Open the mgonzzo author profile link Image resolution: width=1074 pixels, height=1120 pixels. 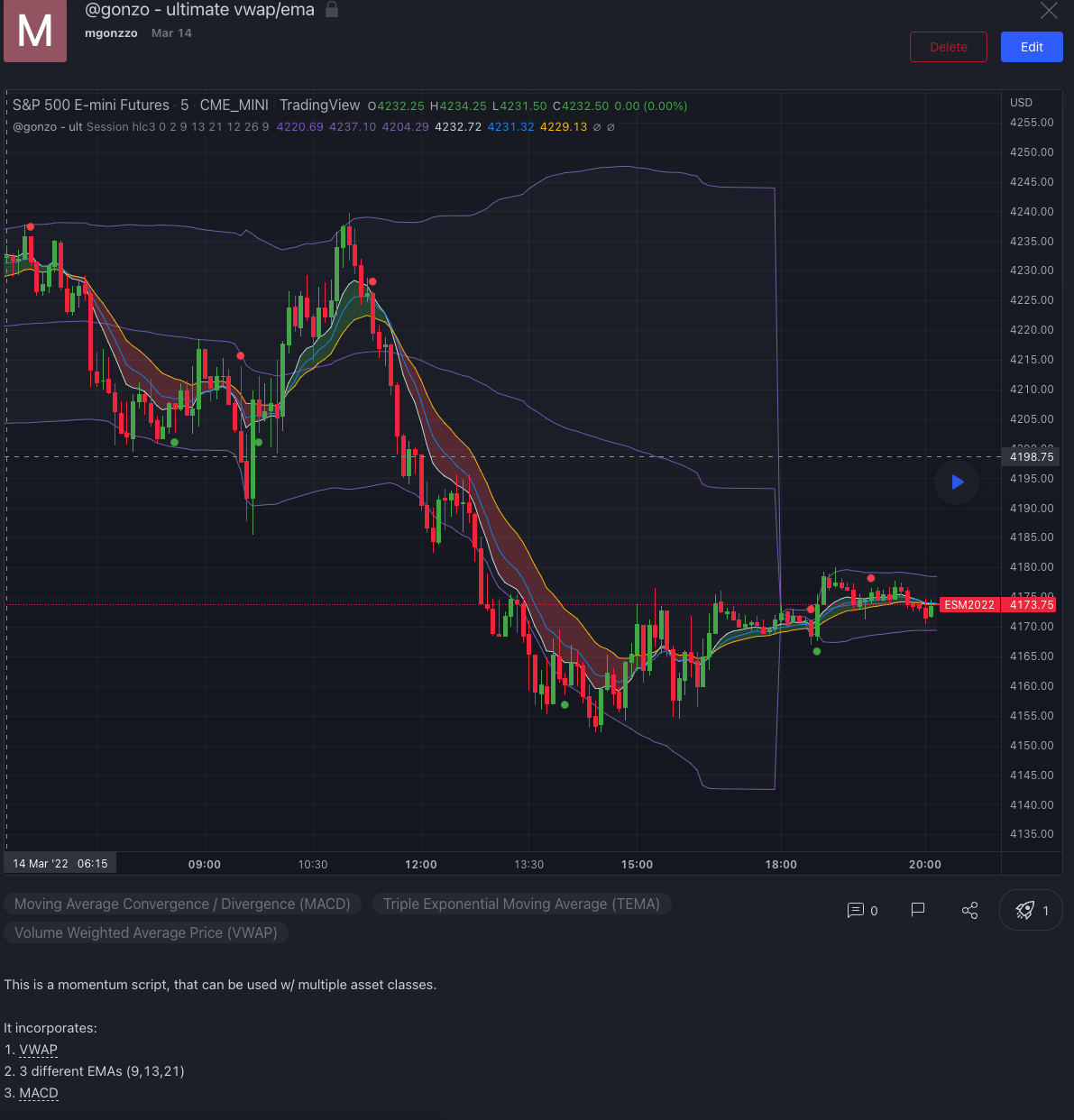point(111,32)
